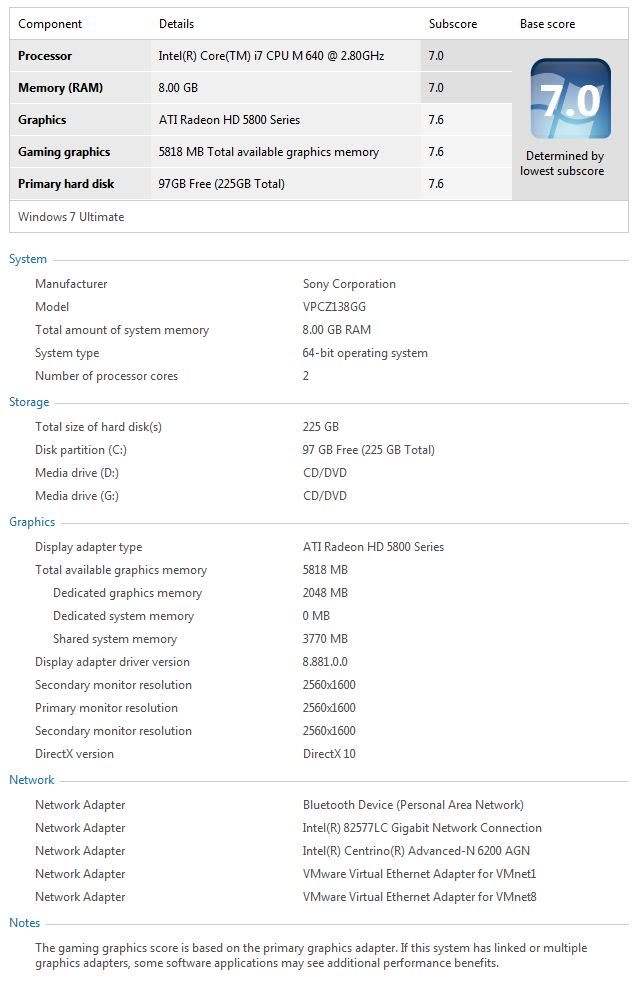Screen dimensions: 635x989
Task: Click the 7.0 base score badge
Action: (570, 98)
